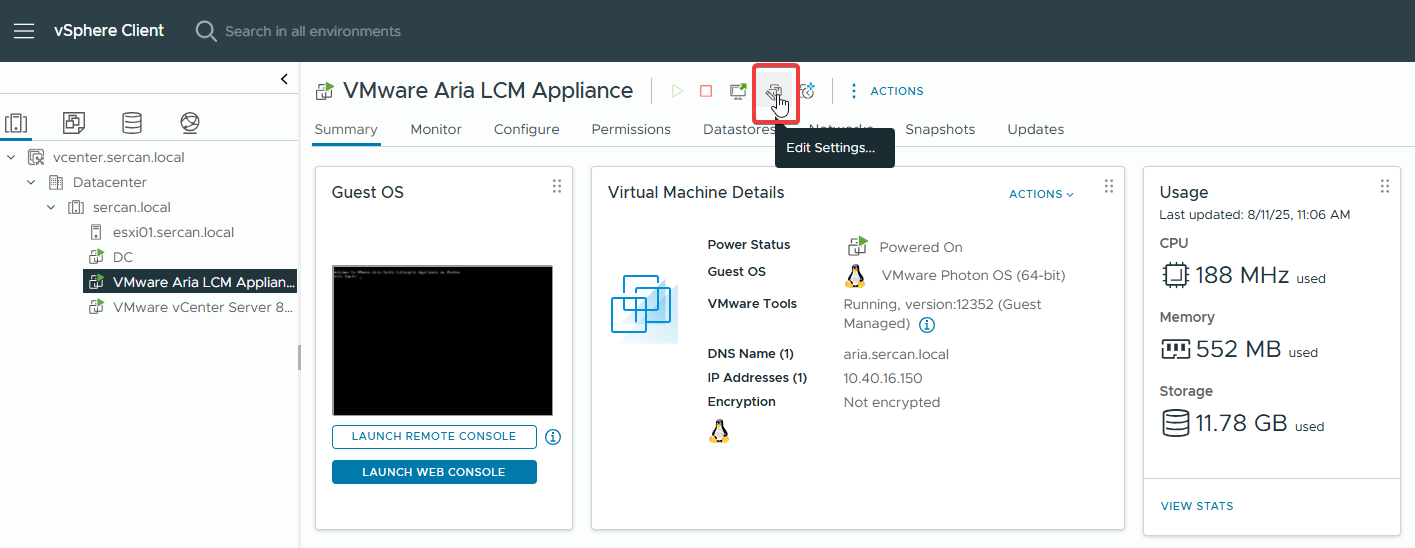
Task: Click the IP address 10.40.16.150
Action: point(883,378)
